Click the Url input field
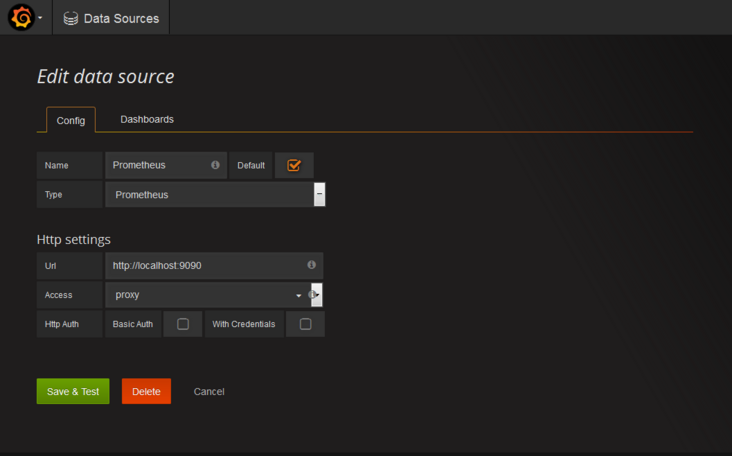The image size is (732, 456). coord(205,265)
